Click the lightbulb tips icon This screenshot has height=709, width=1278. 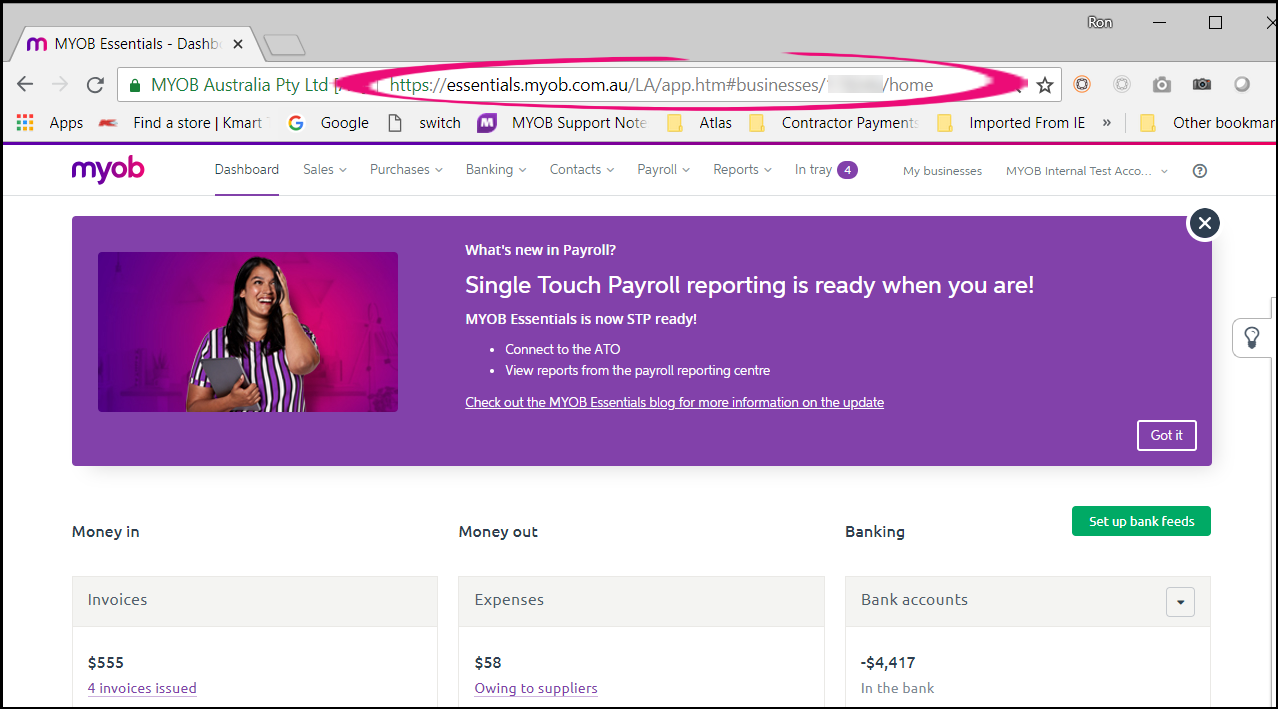coord(1251,338)
